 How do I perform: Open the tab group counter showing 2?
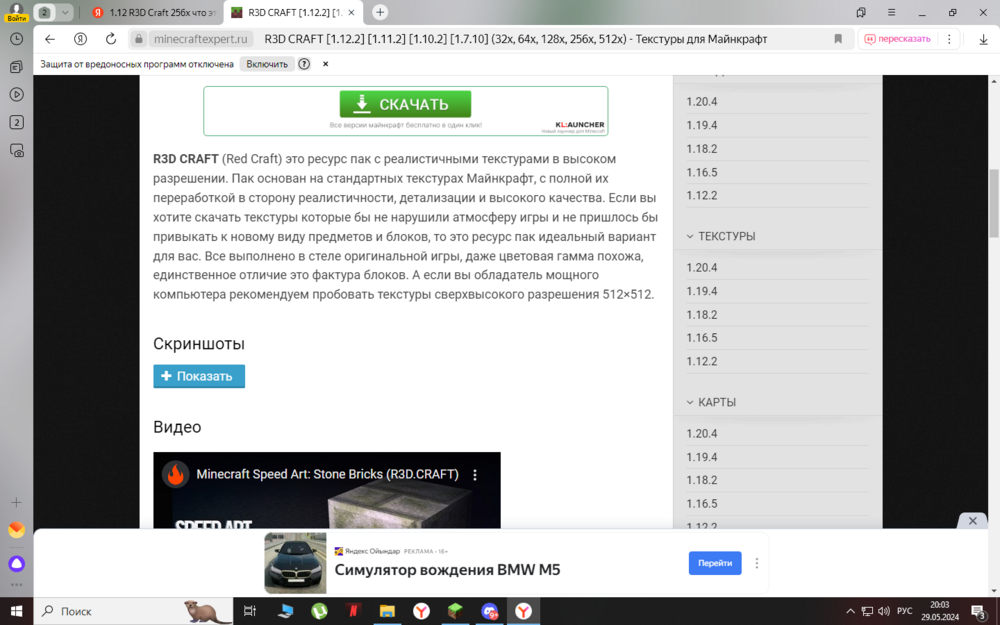44,12
